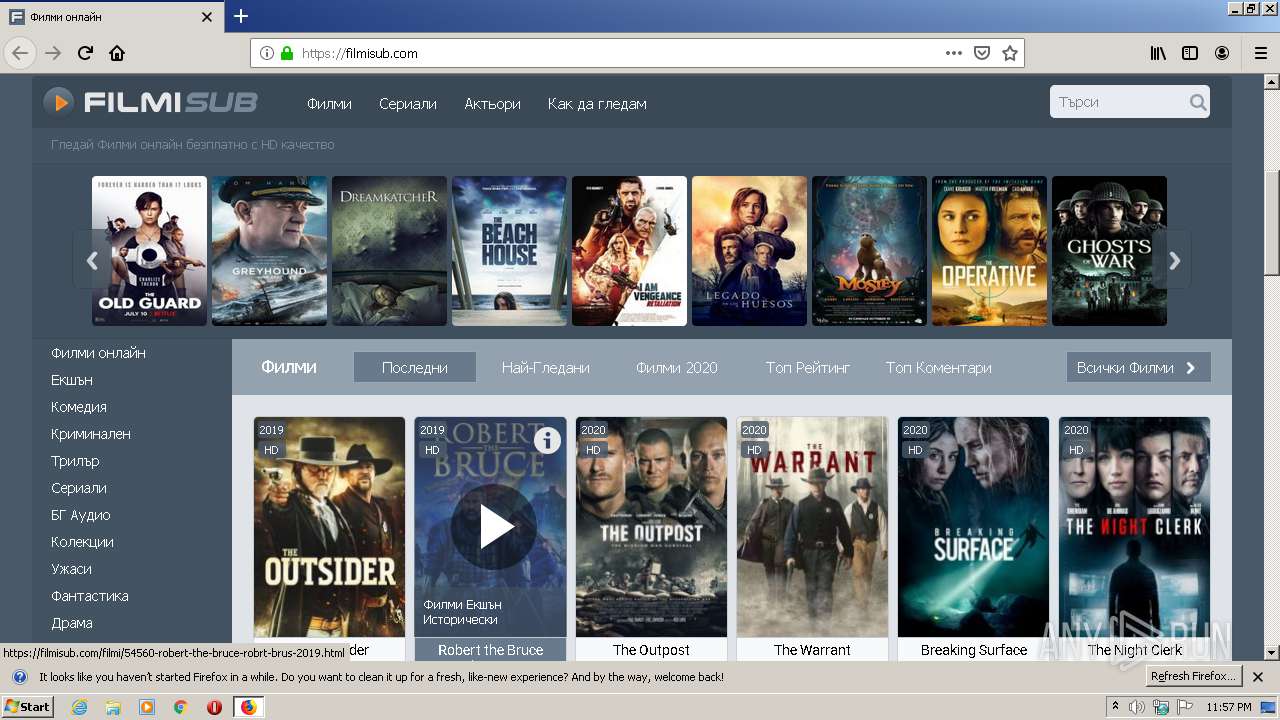This screenshot has width=1280, height=720.
Task: Open the browser home page icon
Action: pyautogui.click(x=117, y=53)
